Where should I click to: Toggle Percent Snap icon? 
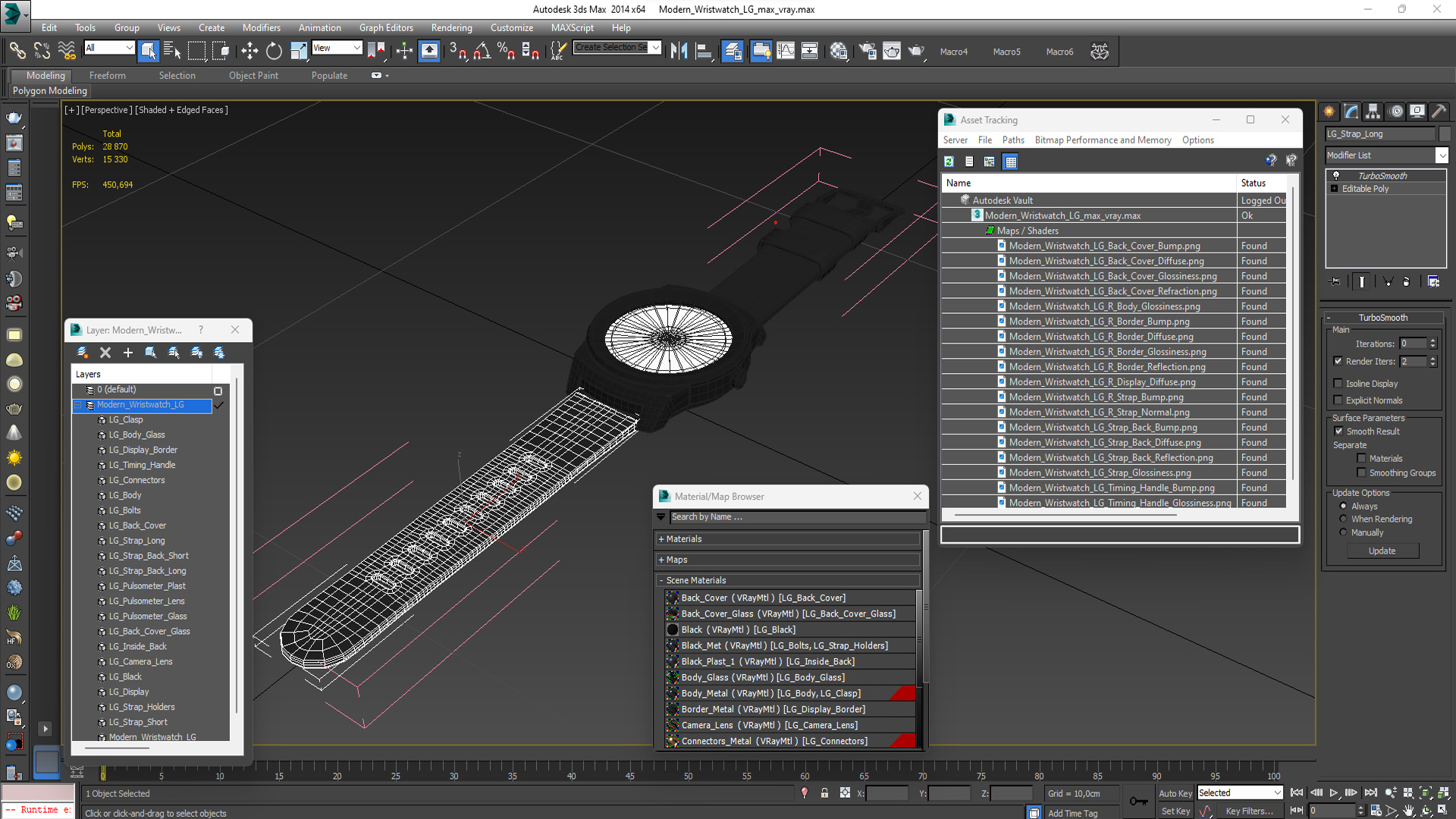tap(506, 51)
